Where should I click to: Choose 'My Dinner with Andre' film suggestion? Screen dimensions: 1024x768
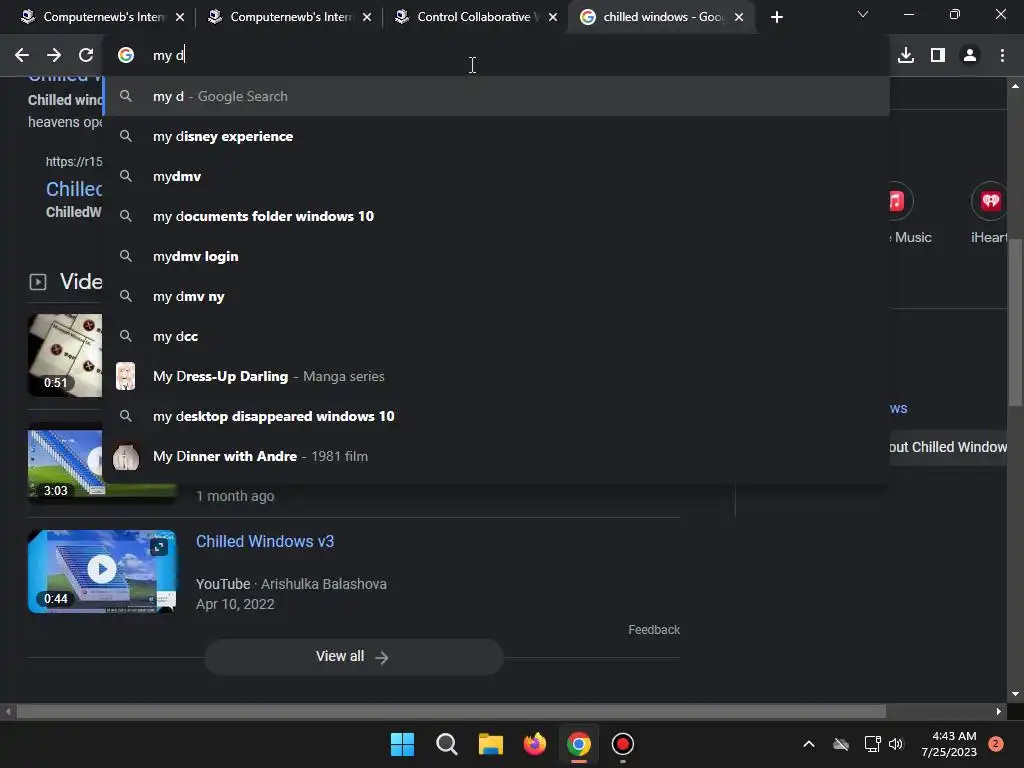point(496,456)
